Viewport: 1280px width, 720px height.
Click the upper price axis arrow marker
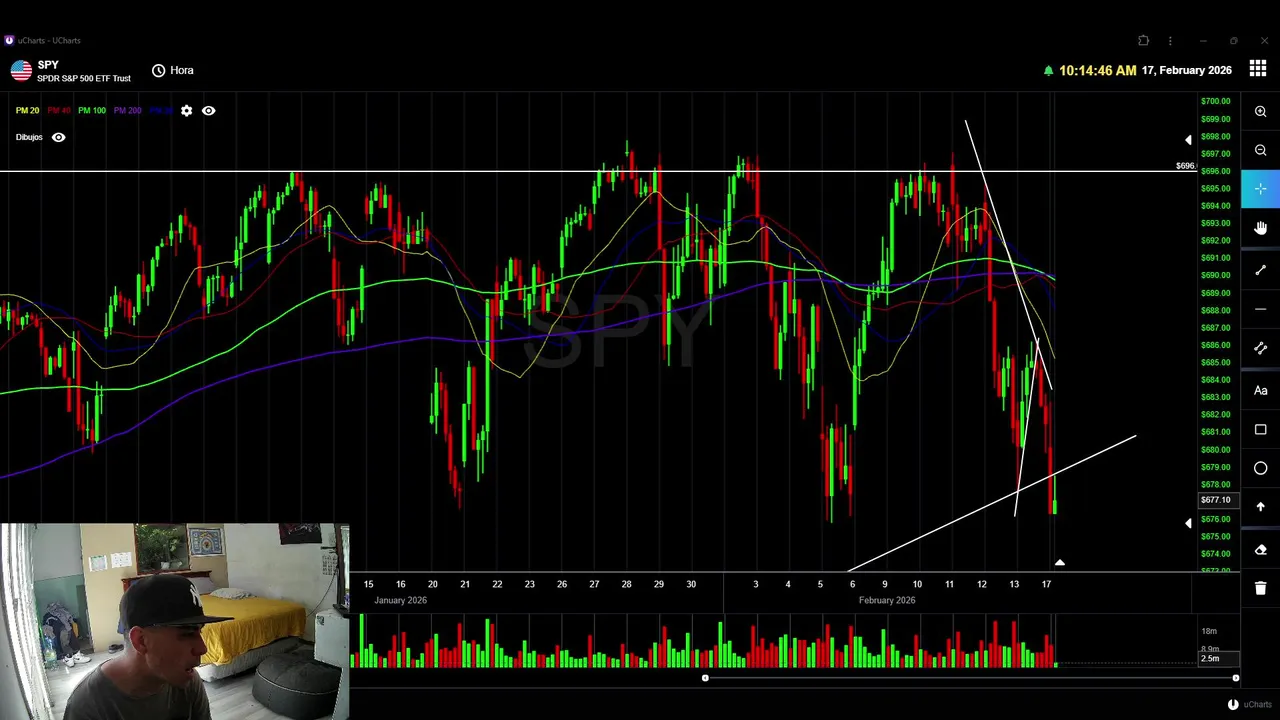[1188, 140]
